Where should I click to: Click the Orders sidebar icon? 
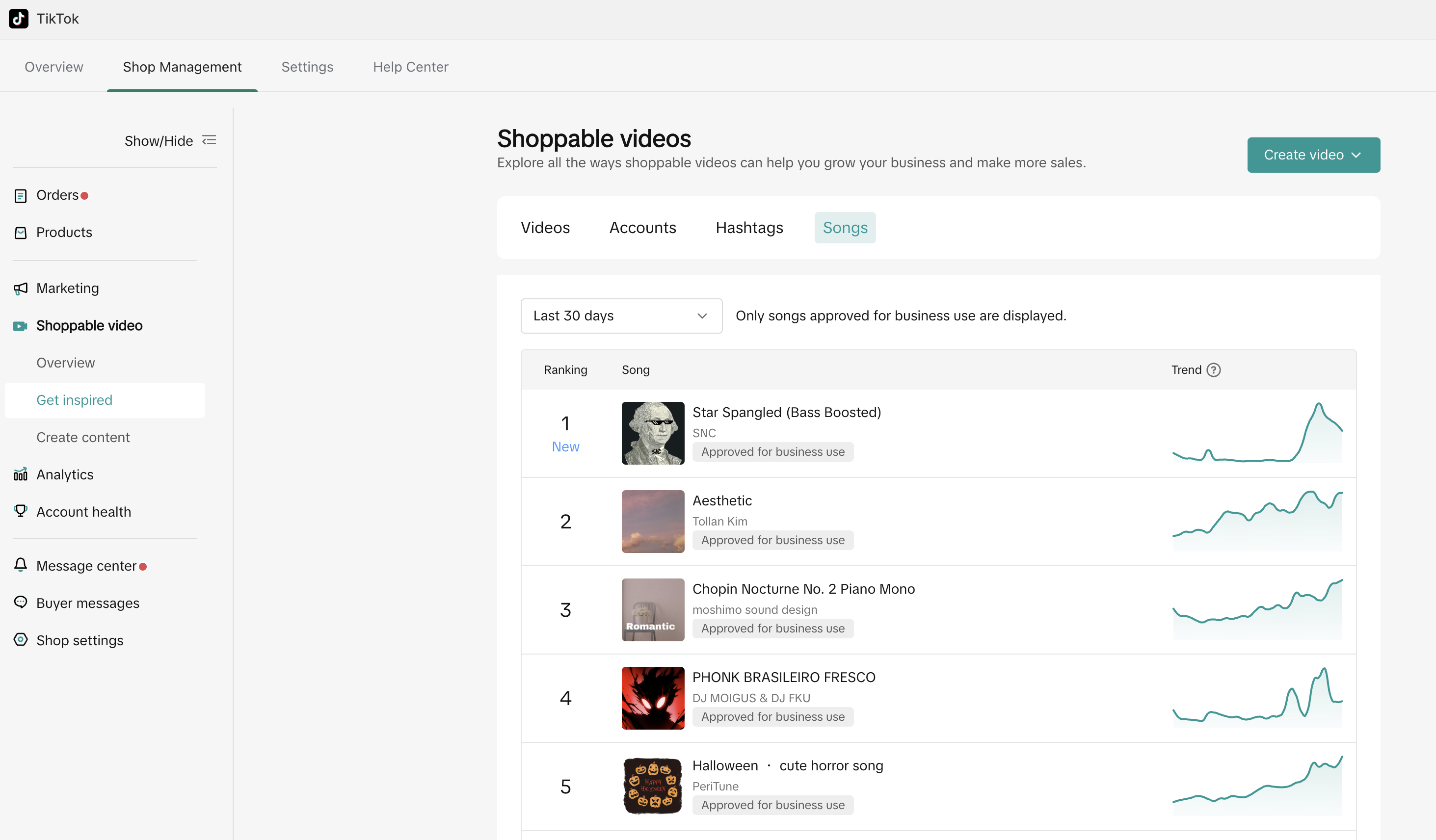pos(21,195)
